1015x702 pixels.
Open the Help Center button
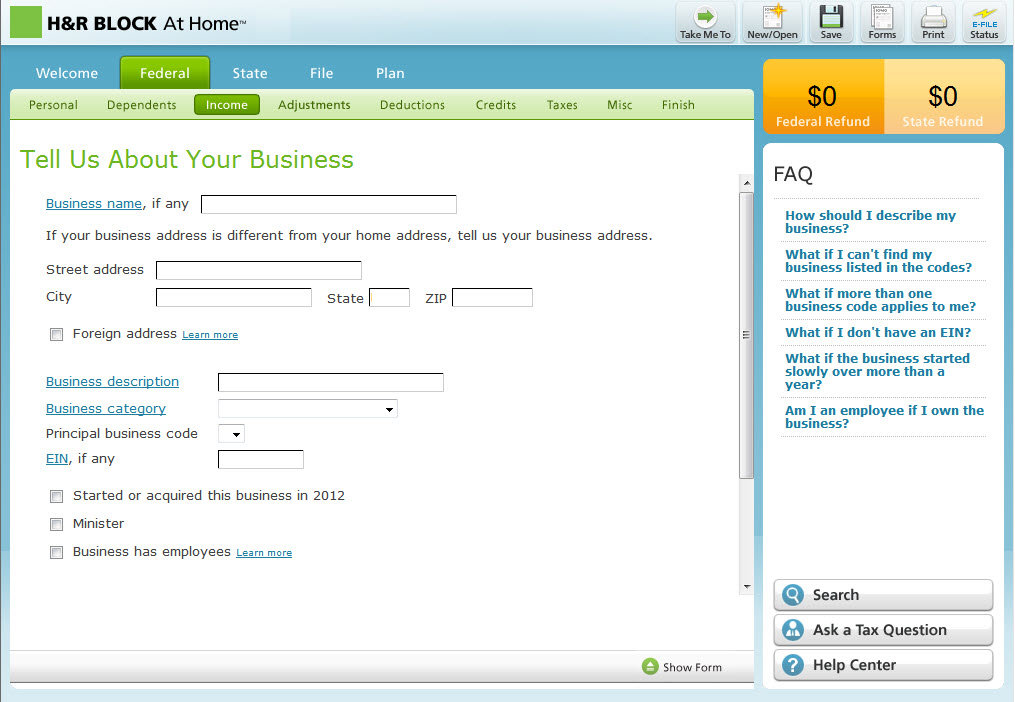pos(883,665)
